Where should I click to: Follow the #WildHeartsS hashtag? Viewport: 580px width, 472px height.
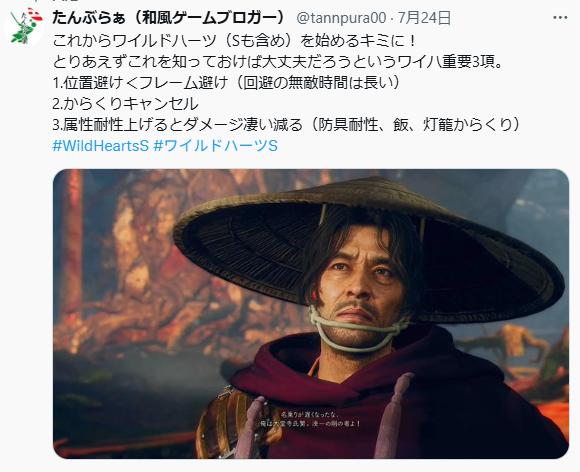(101, 146)
